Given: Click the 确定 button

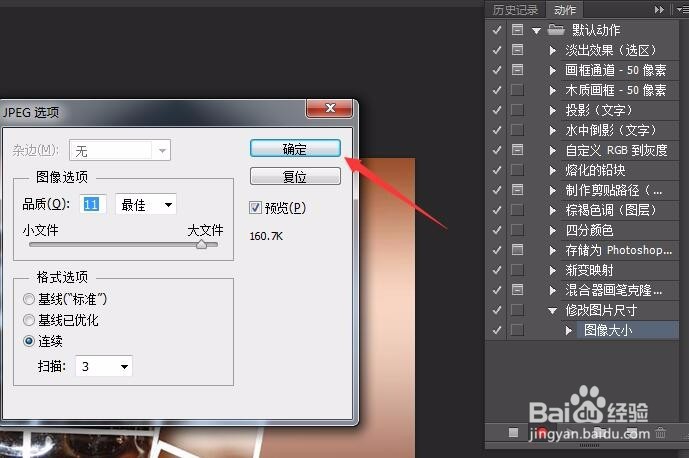Looking at the screenshot, I should point(295,149).
